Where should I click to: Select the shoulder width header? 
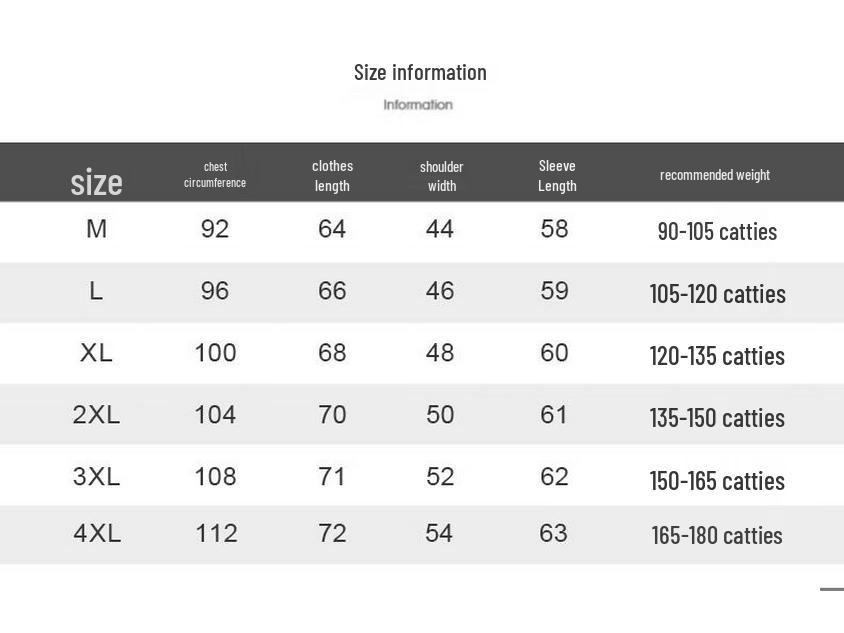coord(441,176)
